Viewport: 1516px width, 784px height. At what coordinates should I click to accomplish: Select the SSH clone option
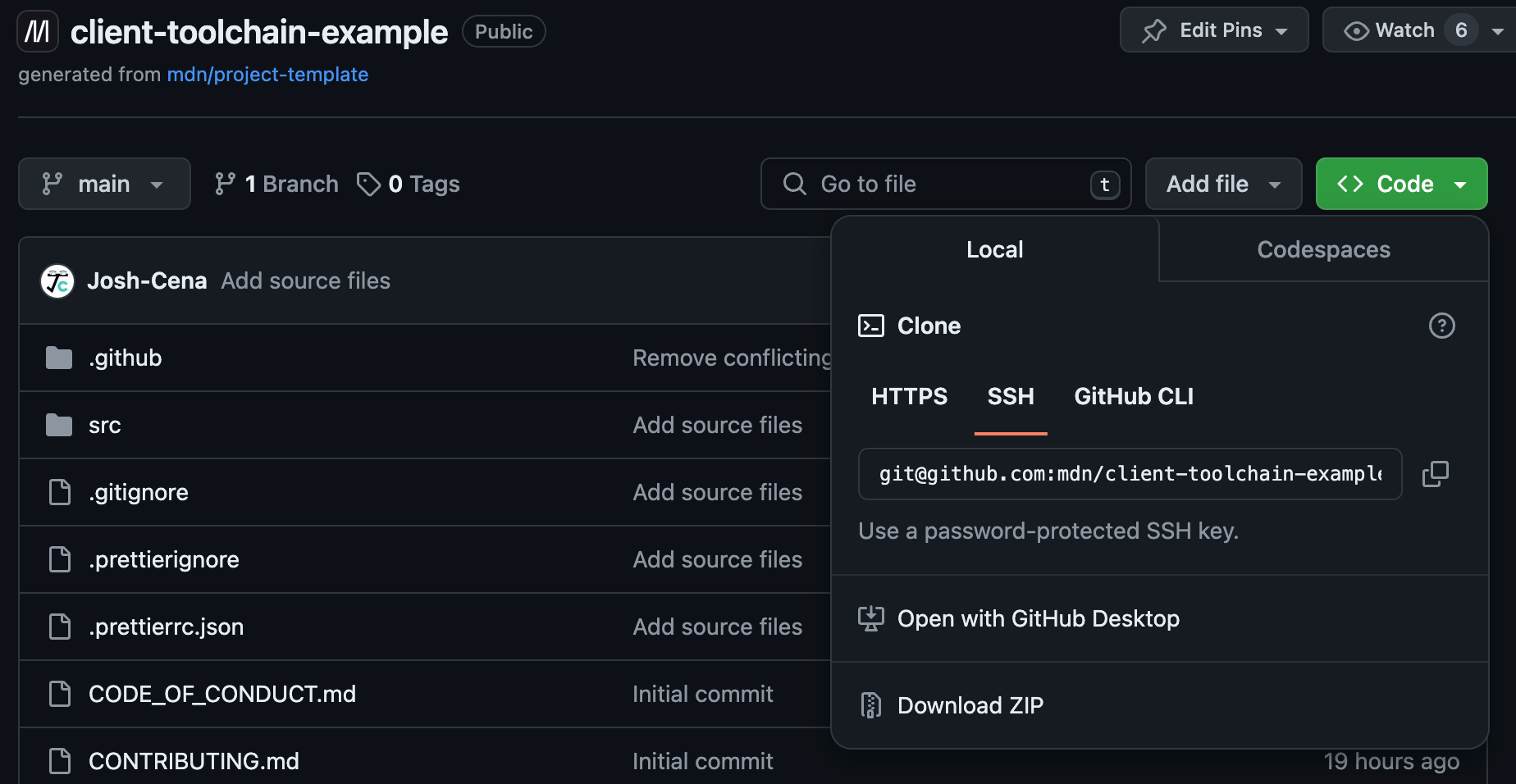click(x=1011, y=396)
